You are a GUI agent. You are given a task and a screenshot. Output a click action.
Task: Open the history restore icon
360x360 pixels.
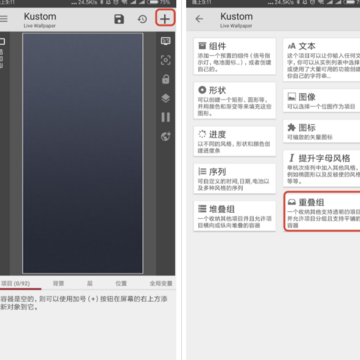pyautogui.click(x=142, y=19)
